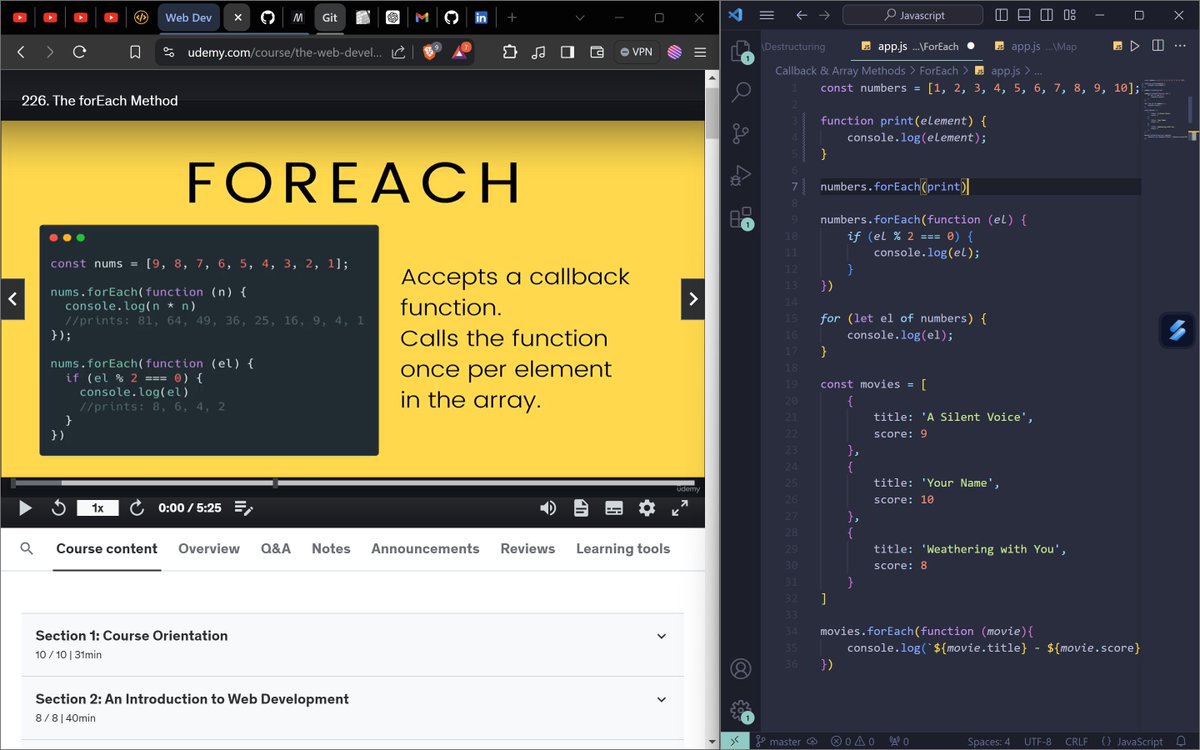Toggle video captions in the player
This screenshot has height=750, width=1200.
point(614,508)
